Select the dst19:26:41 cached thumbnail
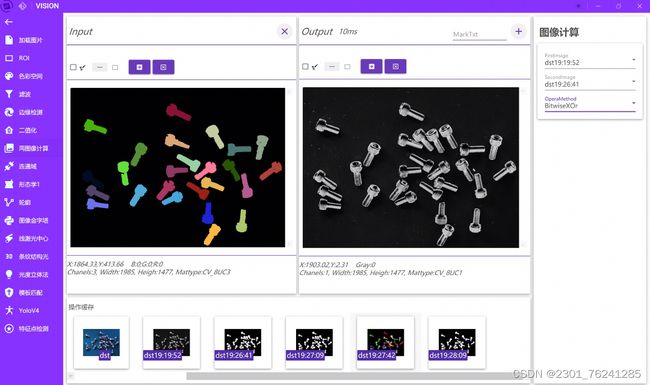 243,343
